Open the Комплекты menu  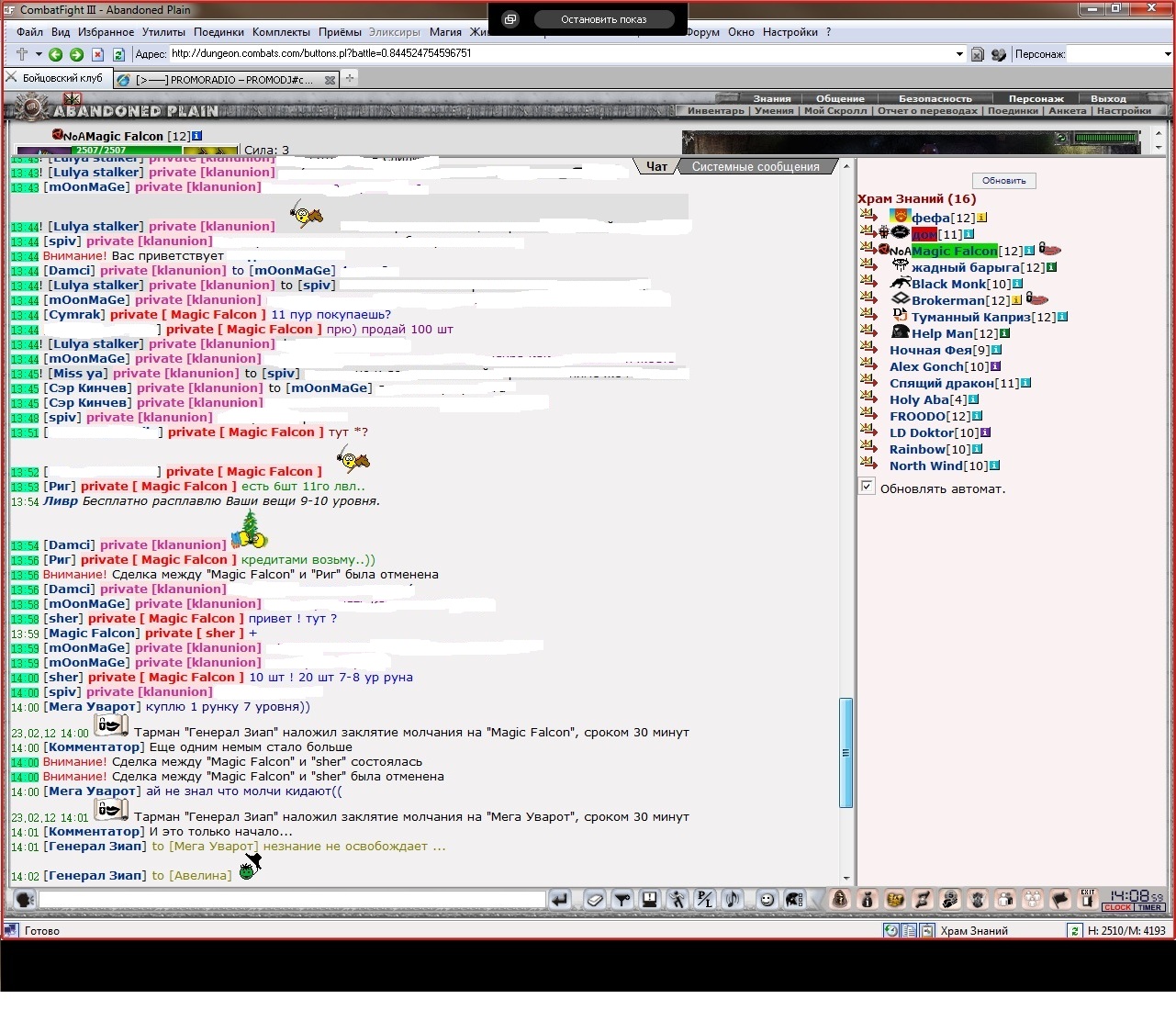pyautogui.click(x=281, y=32)
